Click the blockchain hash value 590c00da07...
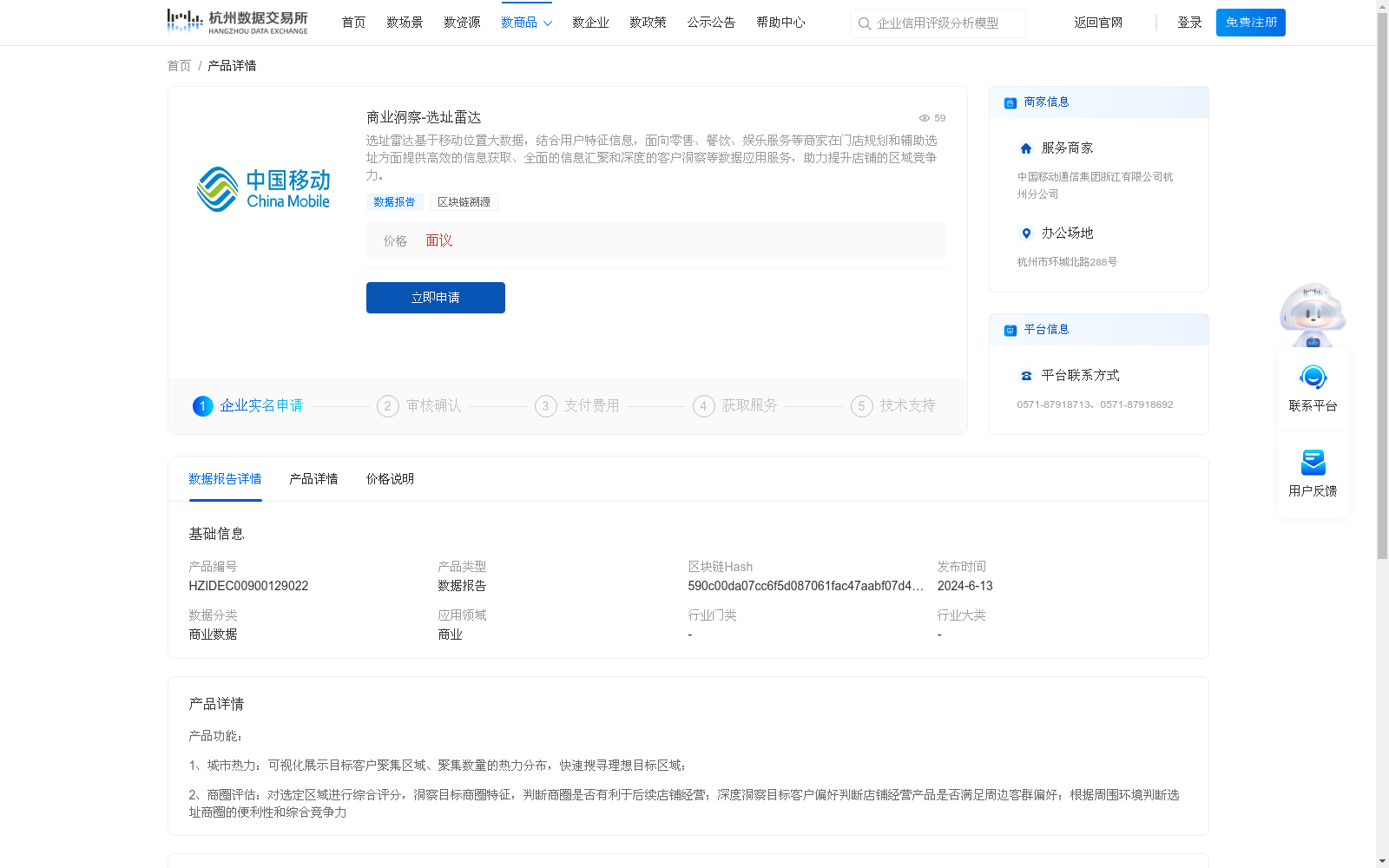The height and width of the screenshot is (868, 1389). click(x=806, y=586)
